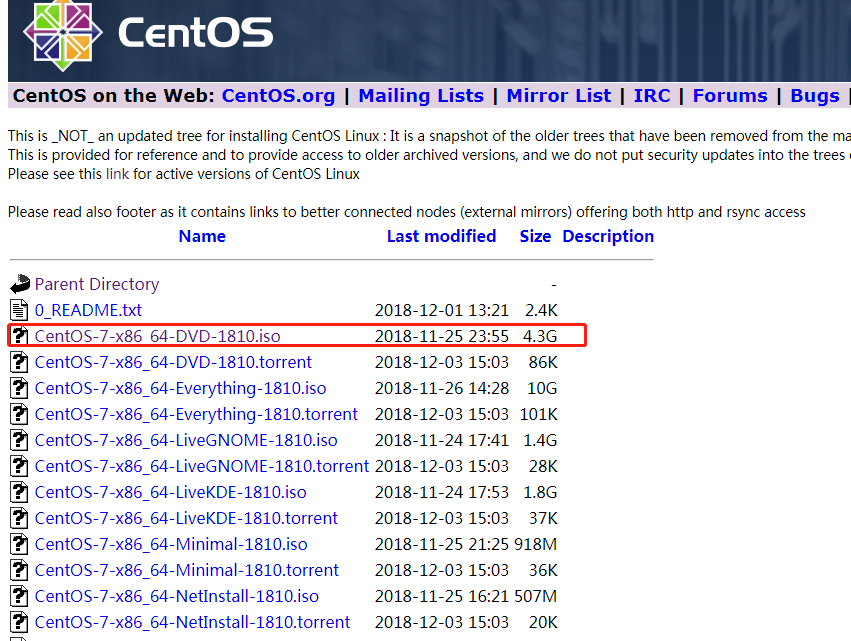Click the file icon beside Everything-1810.torrent
851x641 pixels.
click(19, 413)
